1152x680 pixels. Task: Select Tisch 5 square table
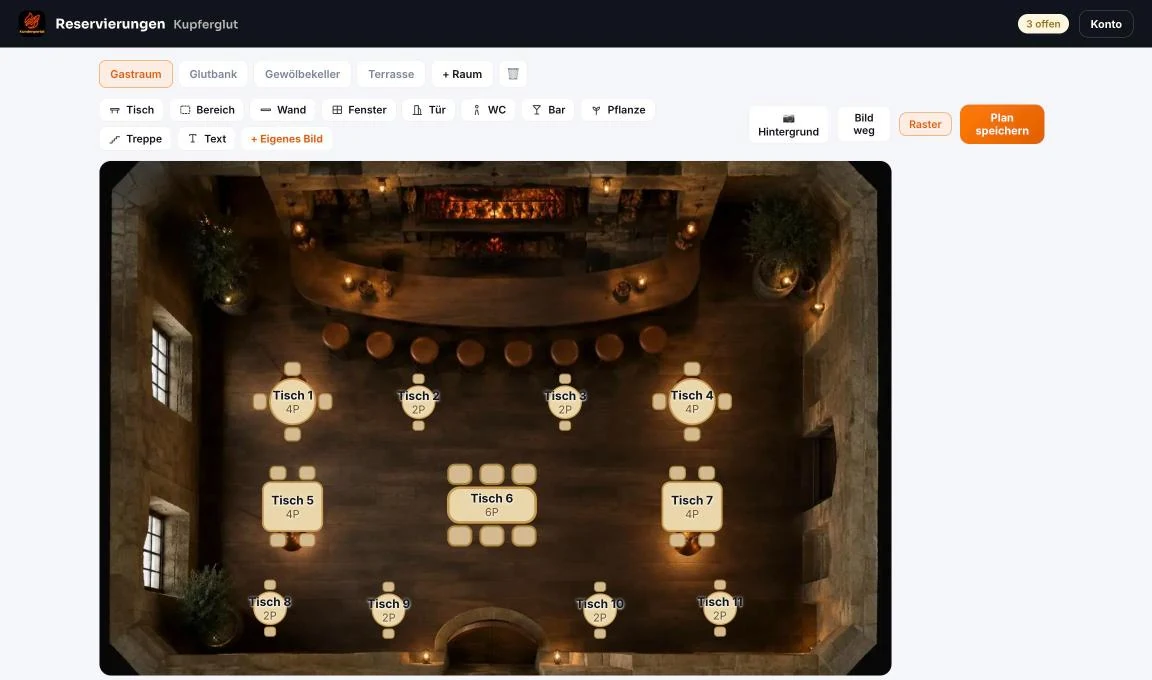292,506
